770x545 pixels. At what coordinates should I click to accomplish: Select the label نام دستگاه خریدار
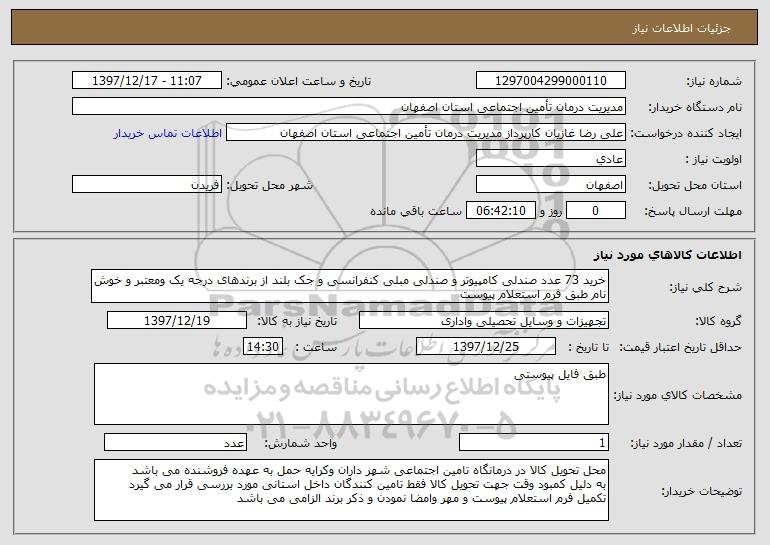point(695,107)
